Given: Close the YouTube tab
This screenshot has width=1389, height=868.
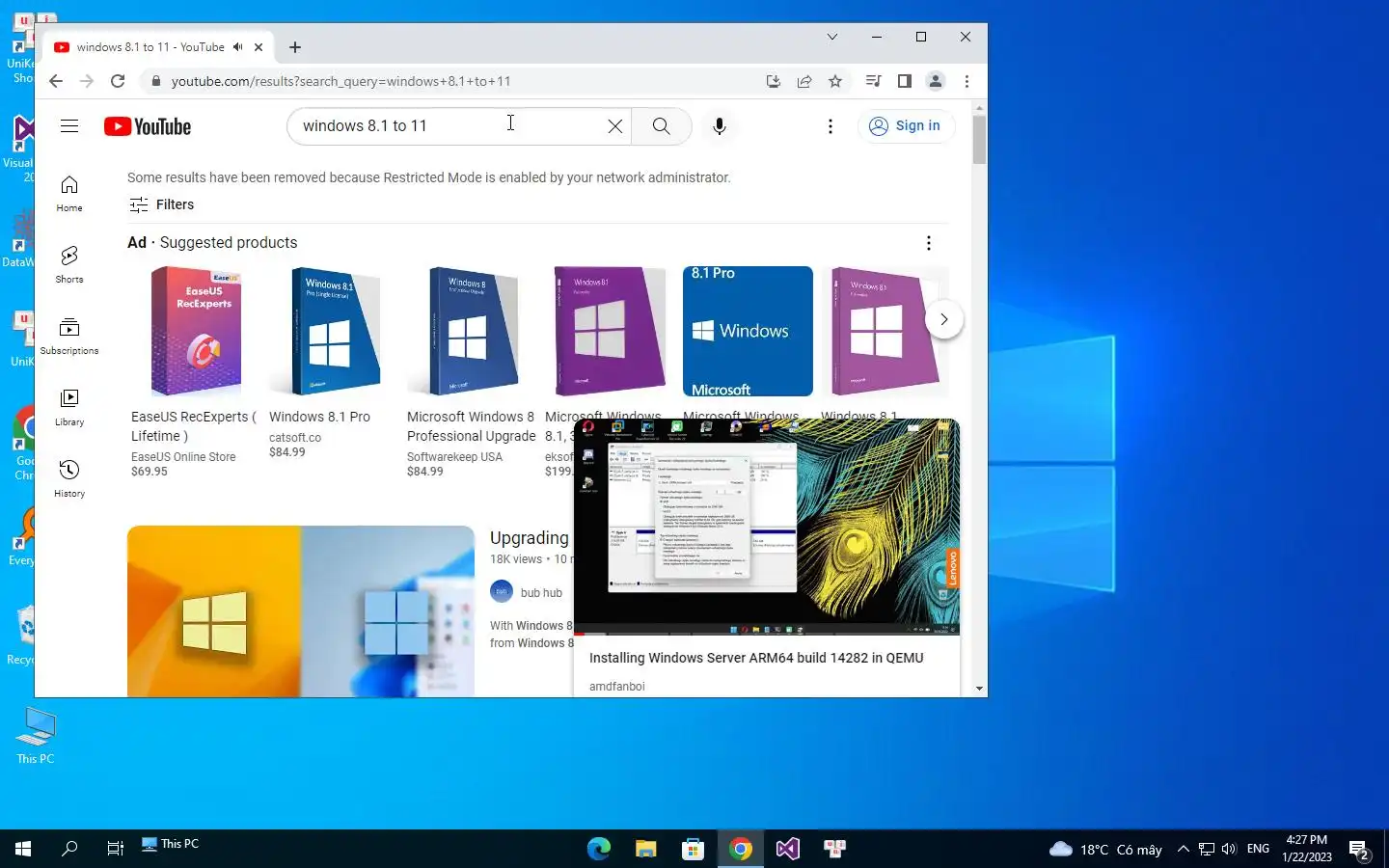Looking at the screenshot, I should click(259, 46).
